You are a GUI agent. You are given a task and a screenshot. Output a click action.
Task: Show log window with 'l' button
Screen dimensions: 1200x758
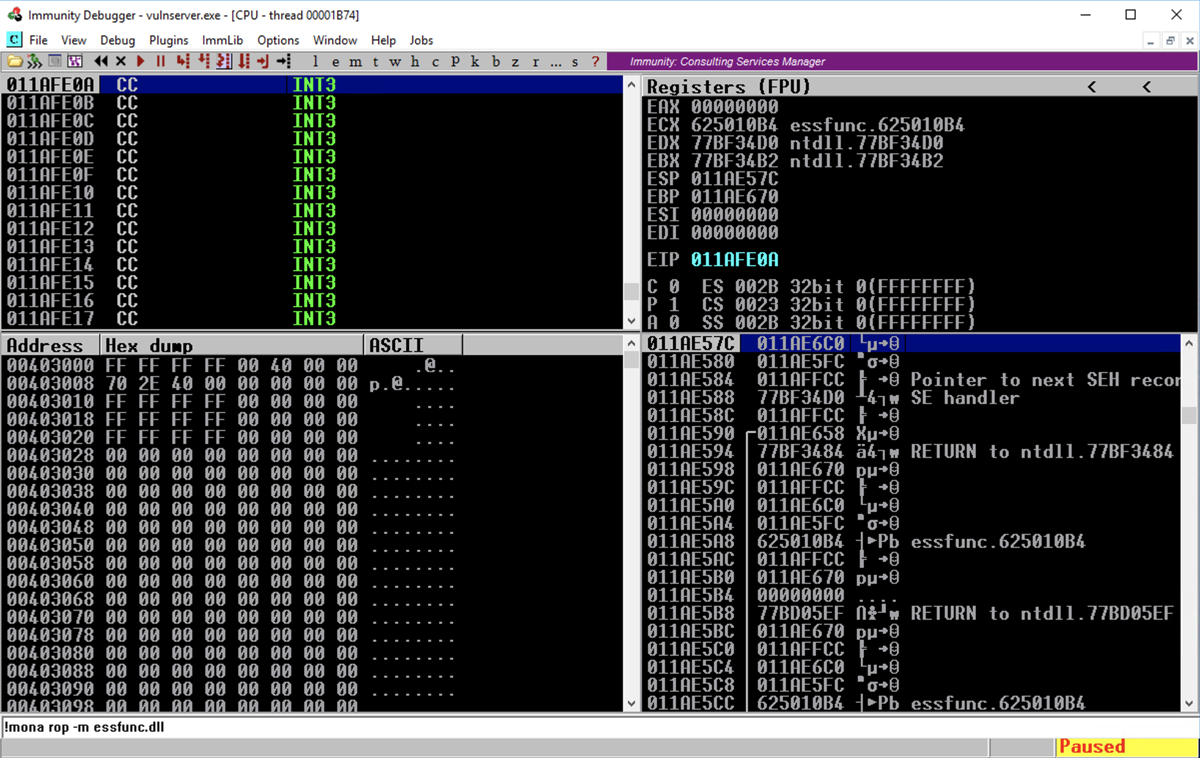click(316, 62)
